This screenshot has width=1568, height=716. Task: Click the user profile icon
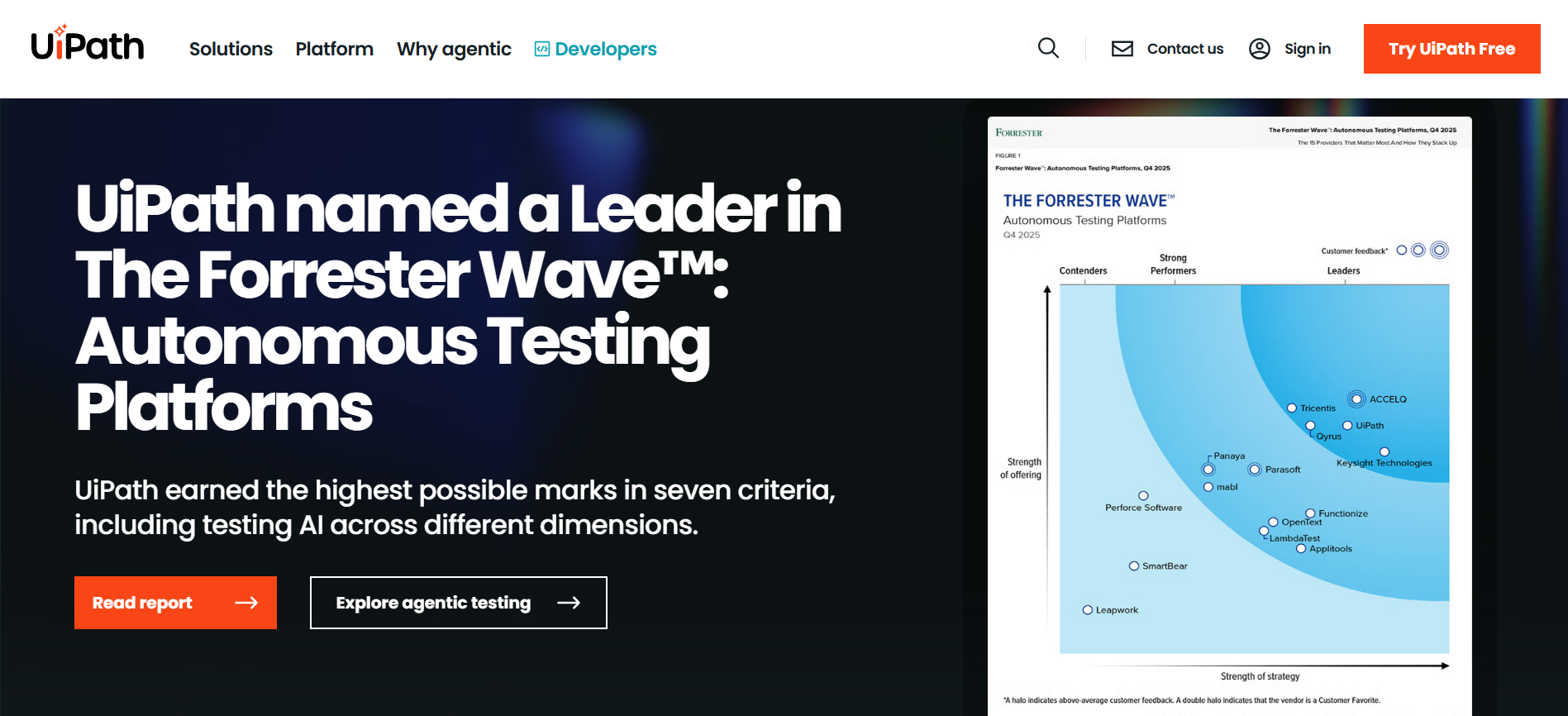pyautogui.click(x=1260, y=49)
